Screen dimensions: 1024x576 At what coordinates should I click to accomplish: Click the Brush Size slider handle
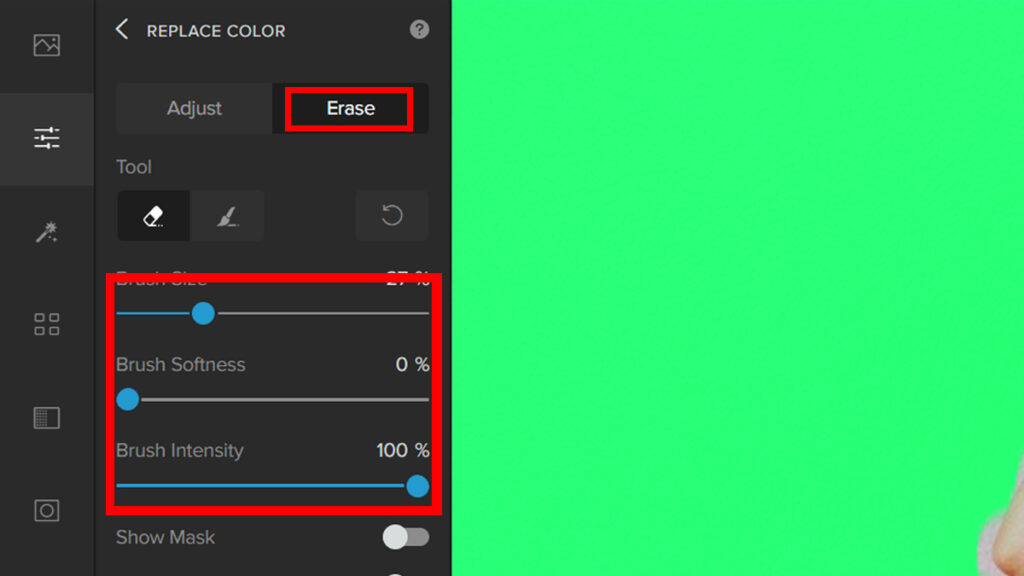click(203, 313)
